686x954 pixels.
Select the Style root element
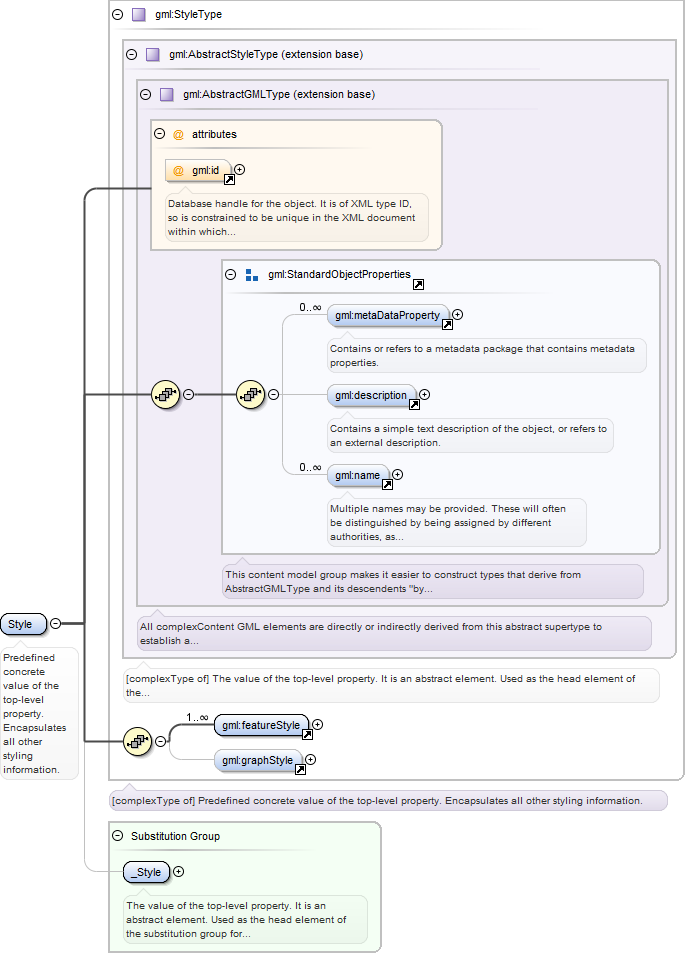[24, 624]
